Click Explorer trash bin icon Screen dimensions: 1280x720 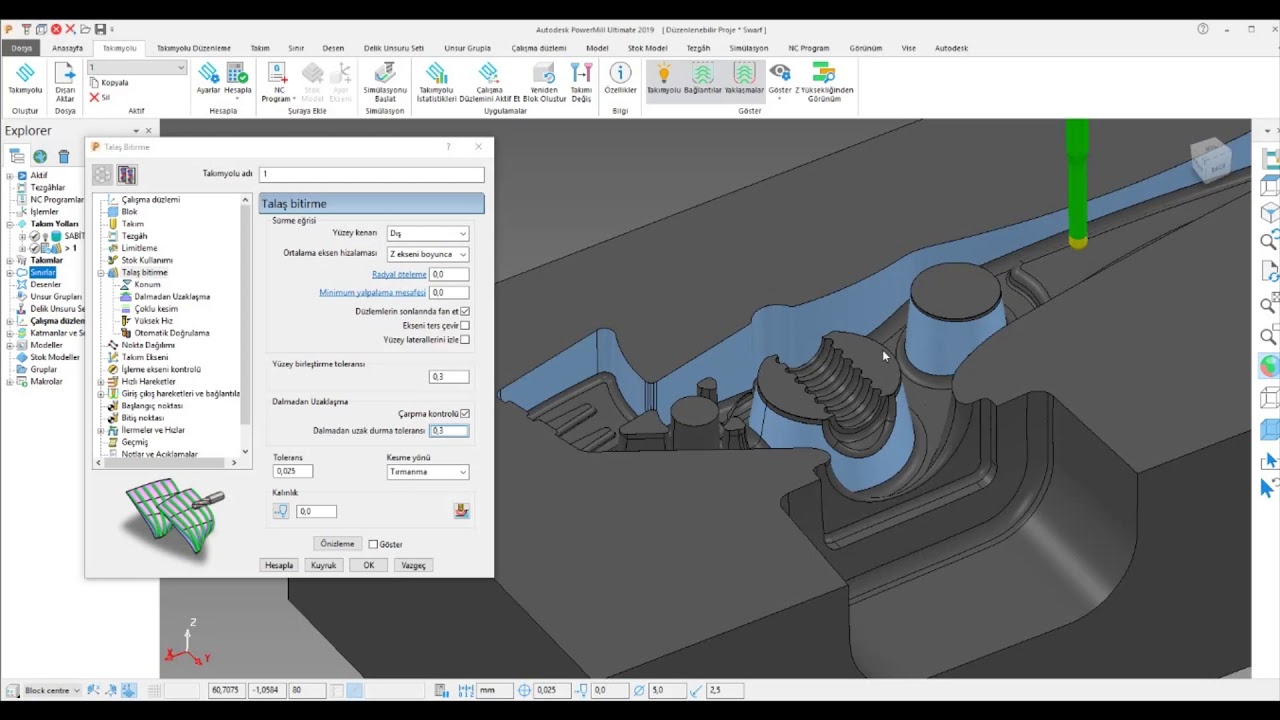(64, 156)
